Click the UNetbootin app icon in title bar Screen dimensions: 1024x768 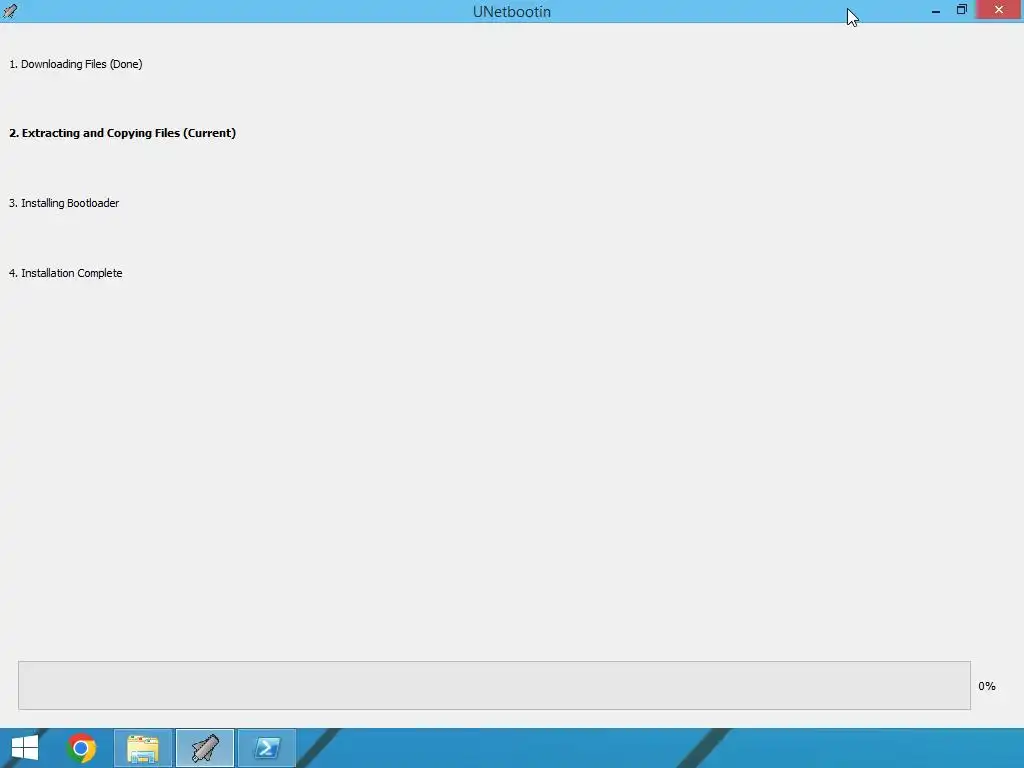[x=10, y=11]
